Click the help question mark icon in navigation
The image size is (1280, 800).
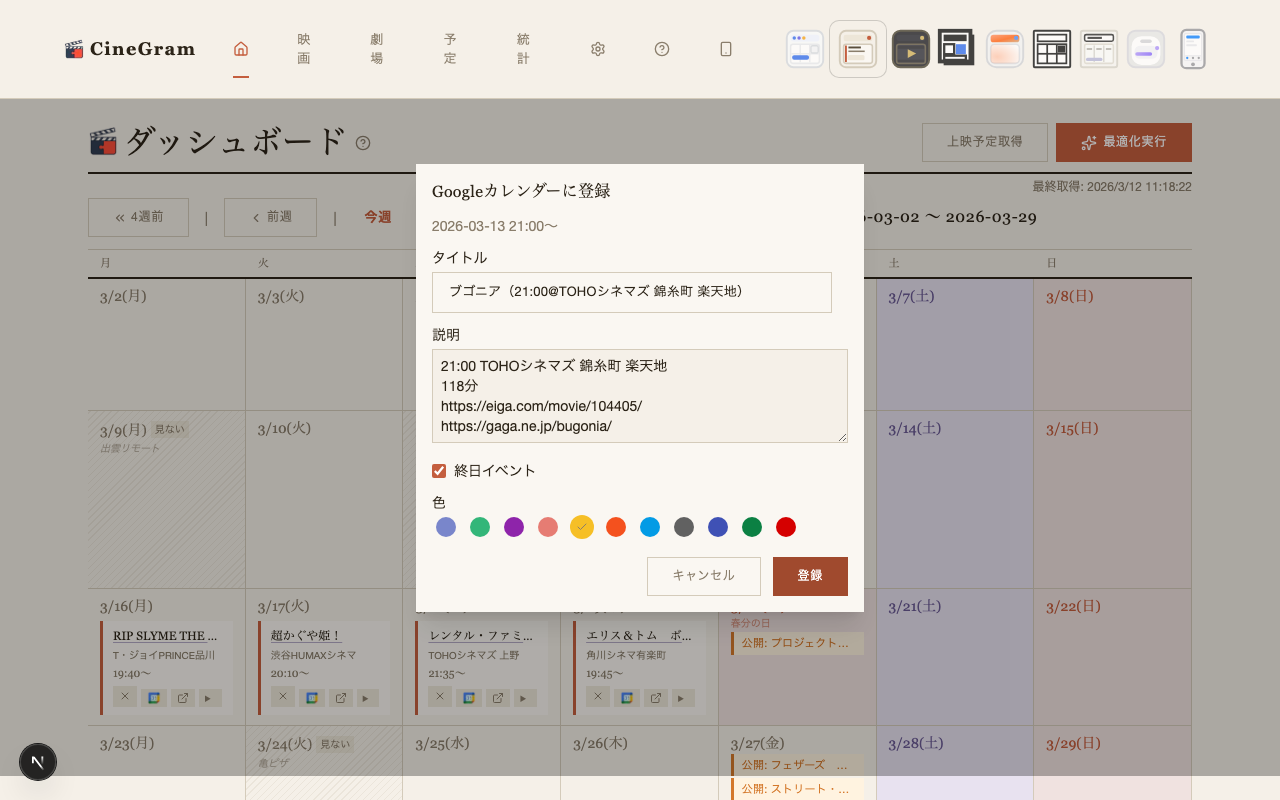[661, 48]
